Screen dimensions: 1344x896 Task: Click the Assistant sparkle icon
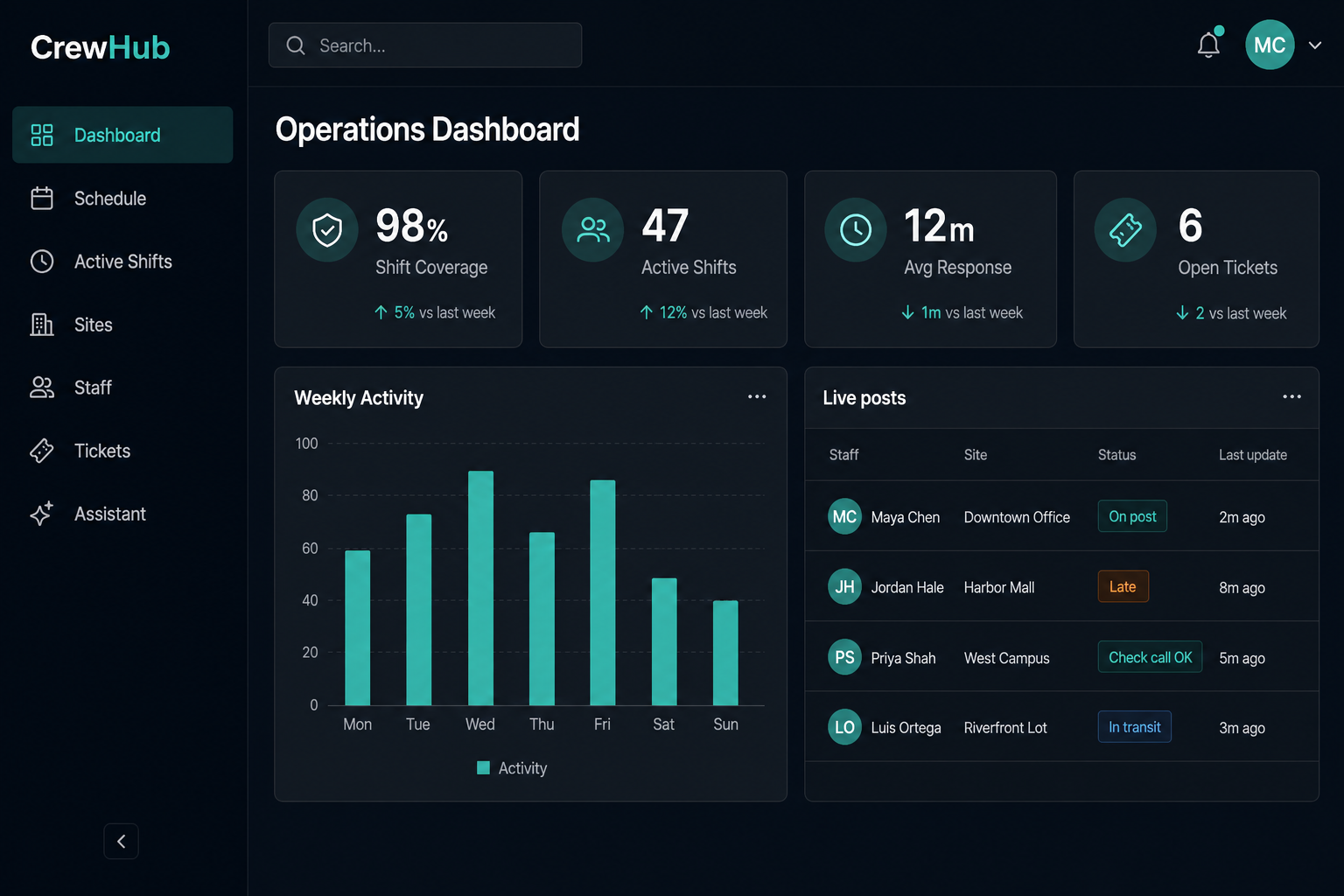[x=42, y=514]
